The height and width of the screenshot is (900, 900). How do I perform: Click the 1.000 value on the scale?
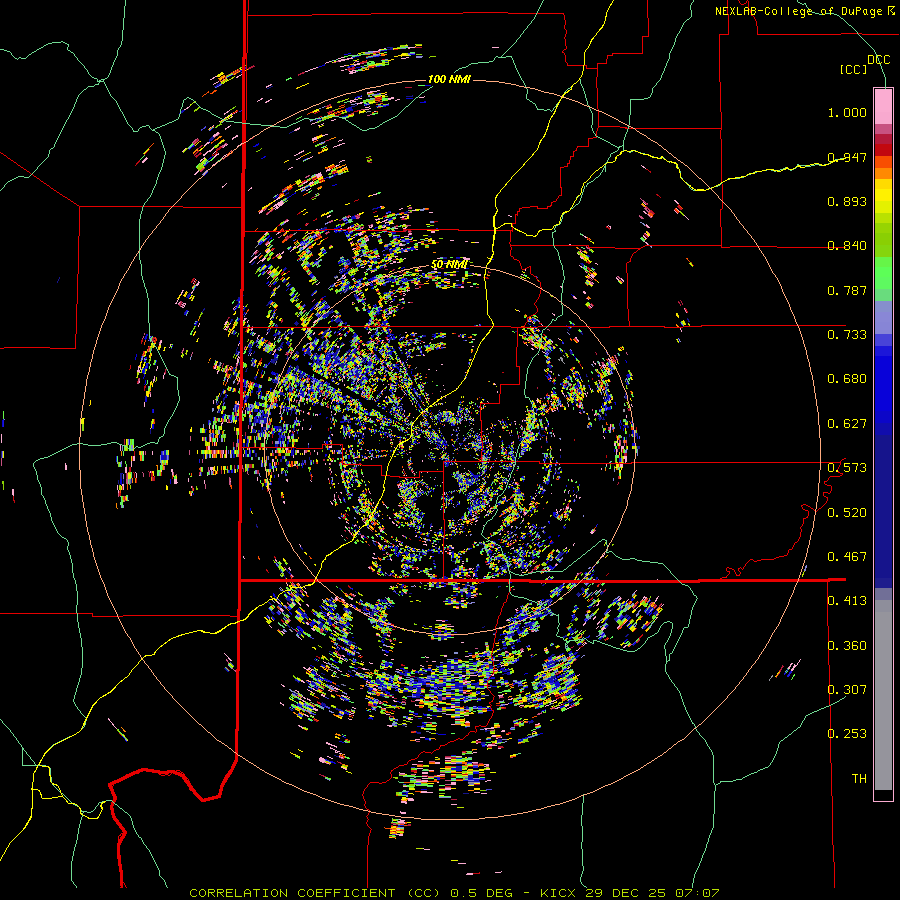click(847, 112)
